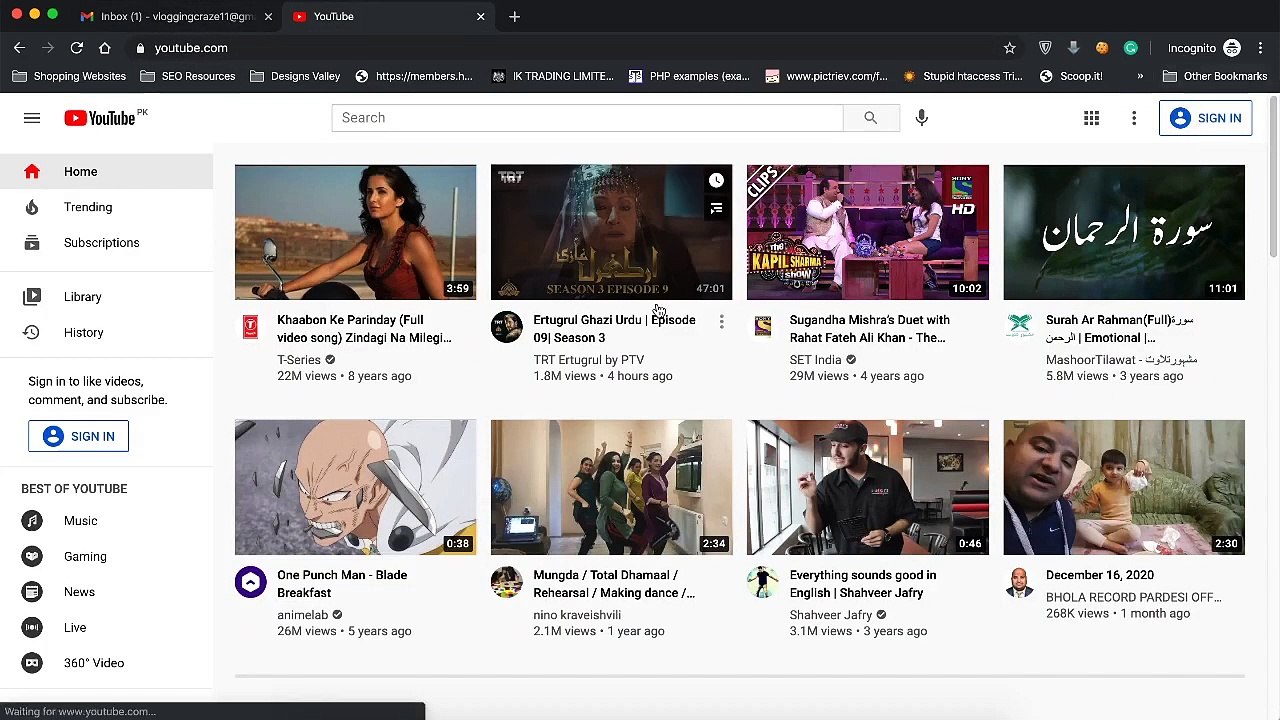Open YouTube settings three-dot menu
Viewport: 1280px width, 720px height.
point(1134,118)
